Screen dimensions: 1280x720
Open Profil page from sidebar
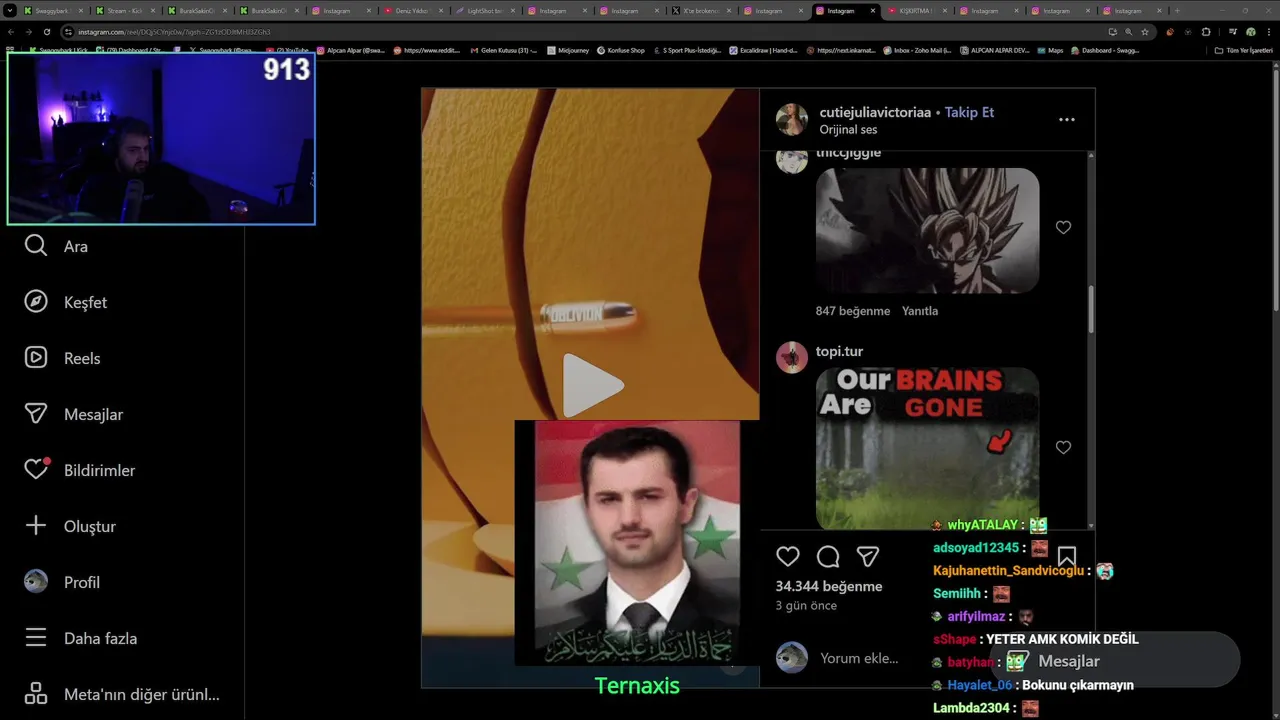62,582
